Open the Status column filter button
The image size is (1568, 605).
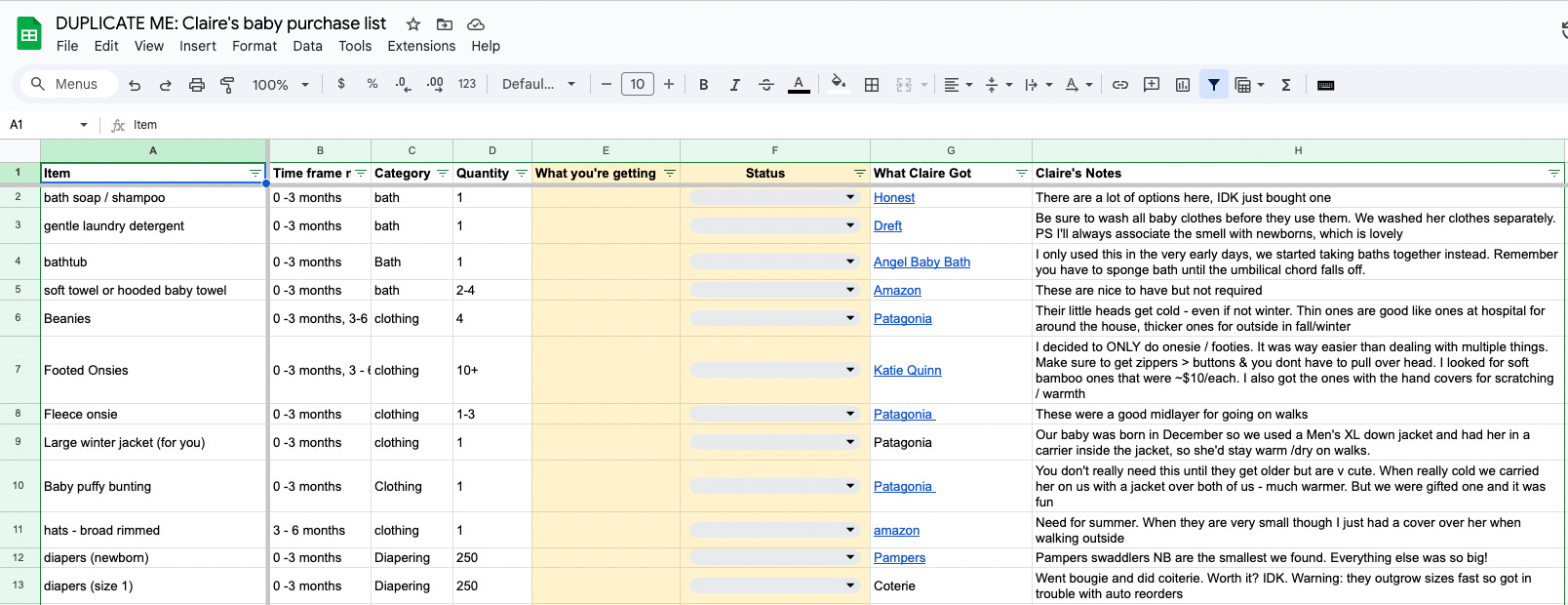(x=860, y=173)
